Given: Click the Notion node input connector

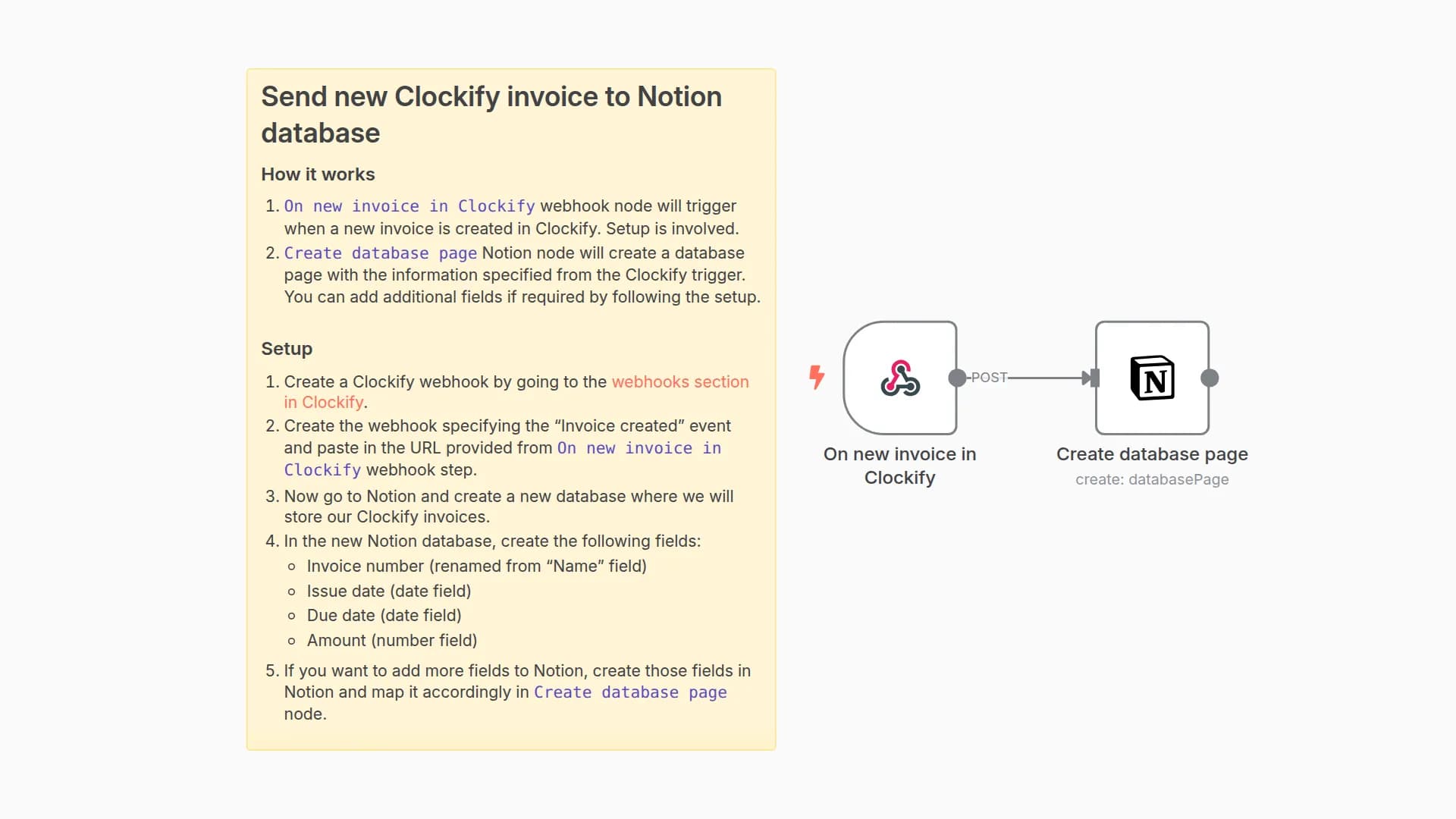Looking at the screenshot, I should [1094, 378].
